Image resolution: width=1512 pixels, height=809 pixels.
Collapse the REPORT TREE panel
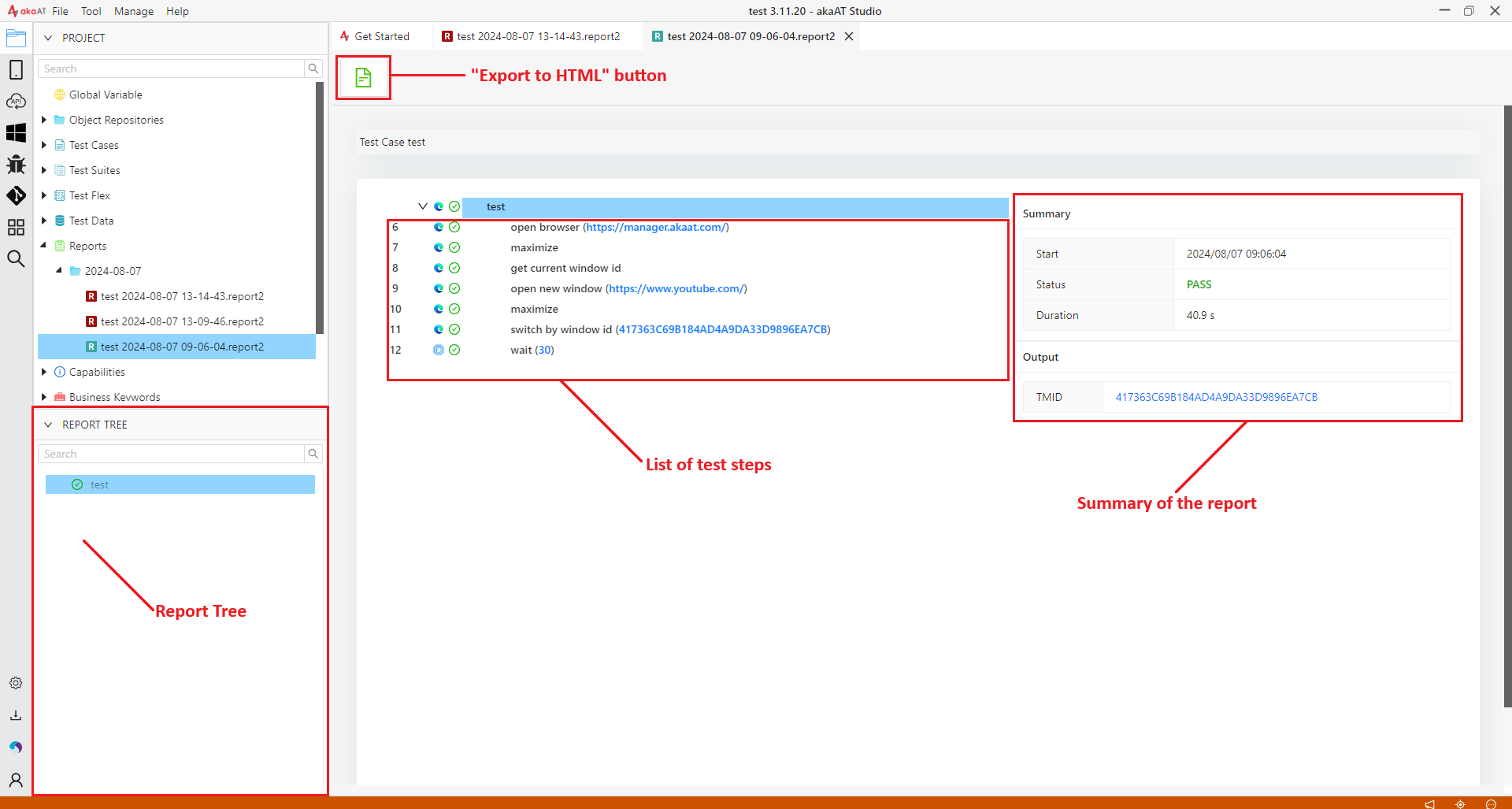click(48, 425)
